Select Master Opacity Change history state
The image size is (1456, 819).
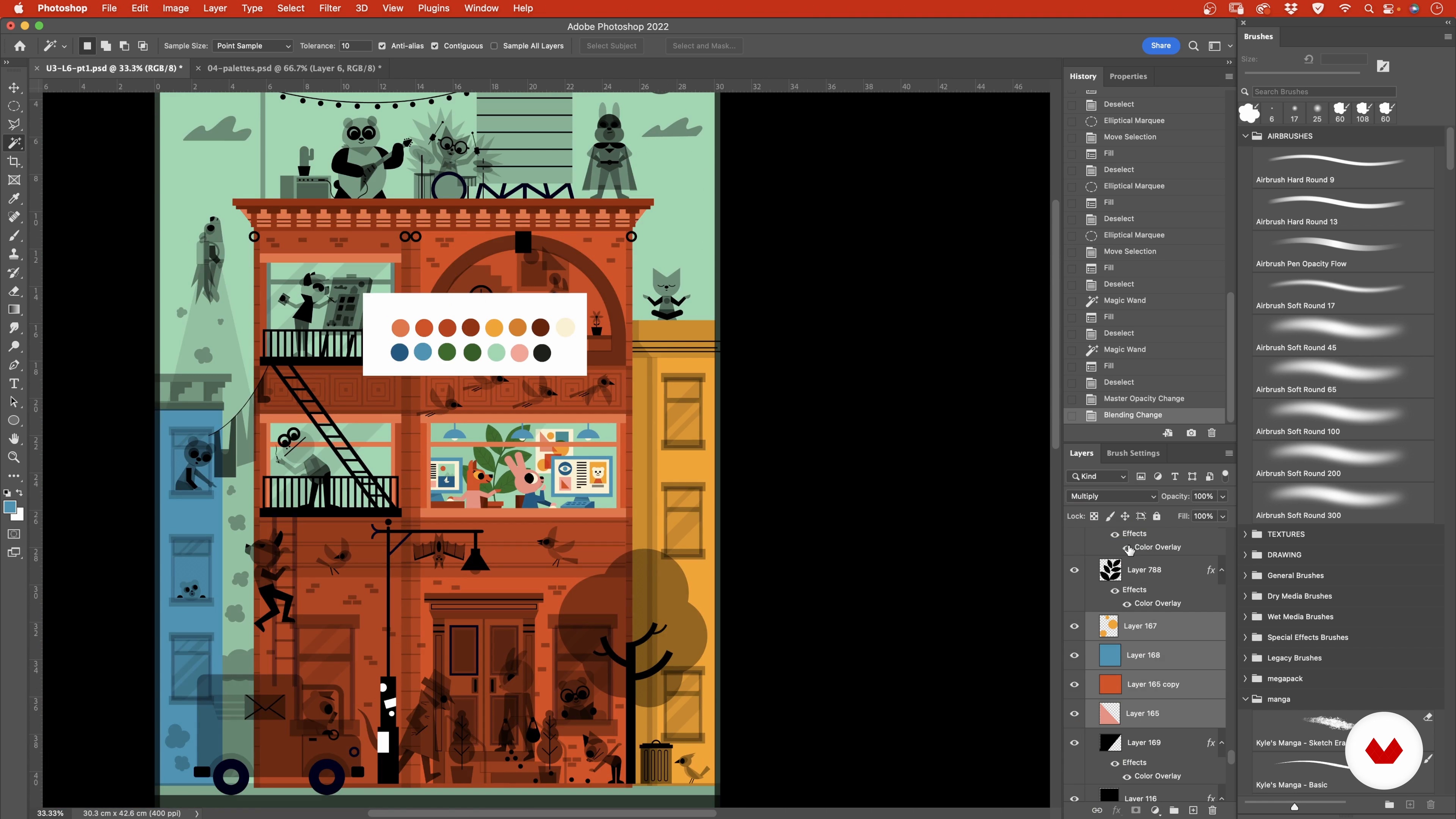pyautogui.click(x=1145, y=399)
